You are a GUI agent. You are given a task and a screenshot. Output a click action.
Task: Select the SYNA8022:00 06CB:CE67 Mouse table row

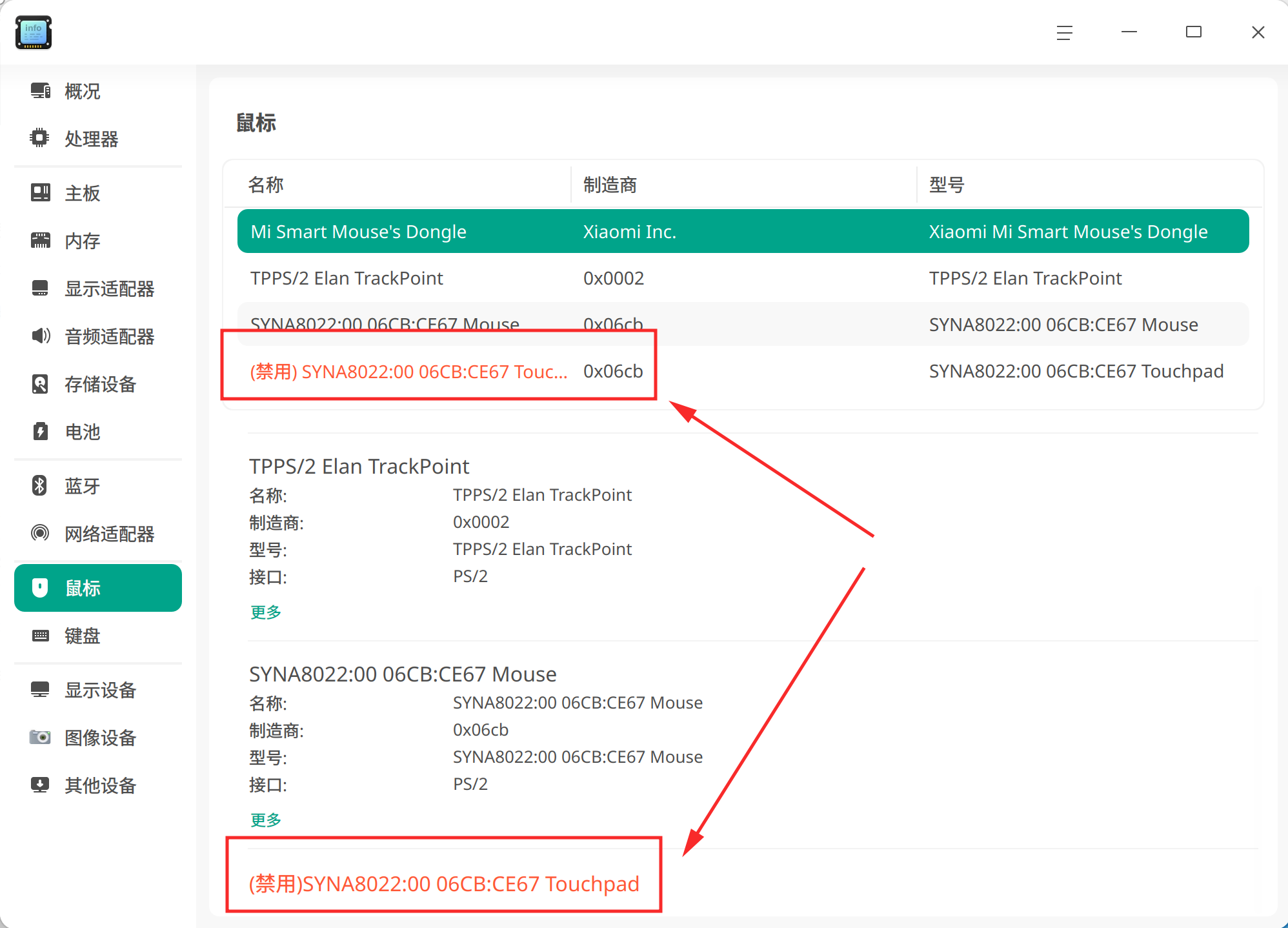coord(743,324)
